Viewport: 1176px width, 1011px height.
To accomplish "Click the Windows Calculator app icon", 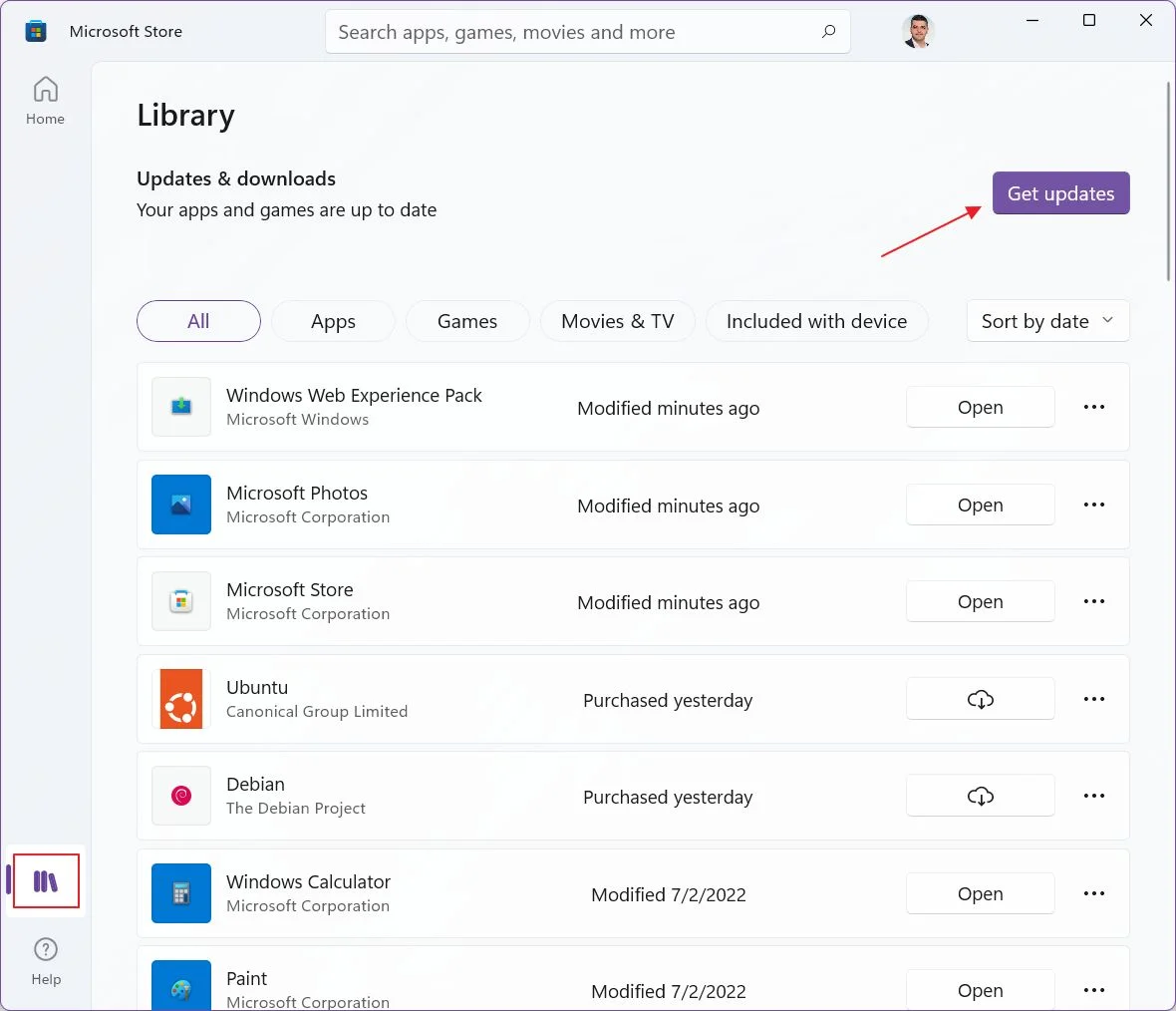I will pyautogui.click(x=181, y=893).
